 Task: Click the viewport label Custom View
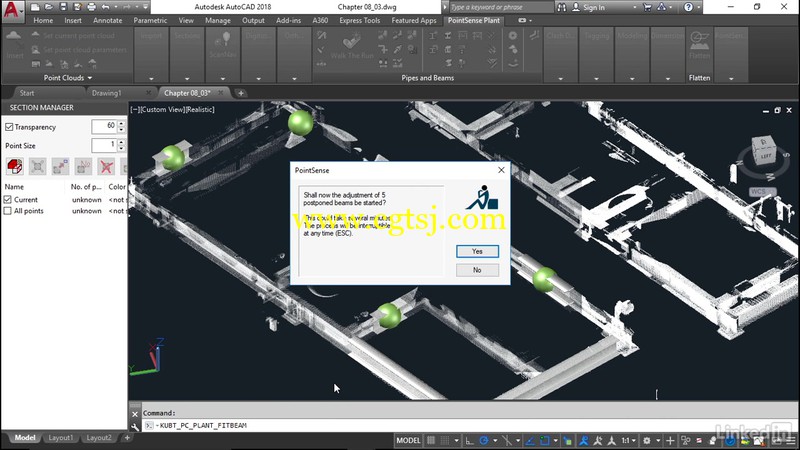[162, 110]
